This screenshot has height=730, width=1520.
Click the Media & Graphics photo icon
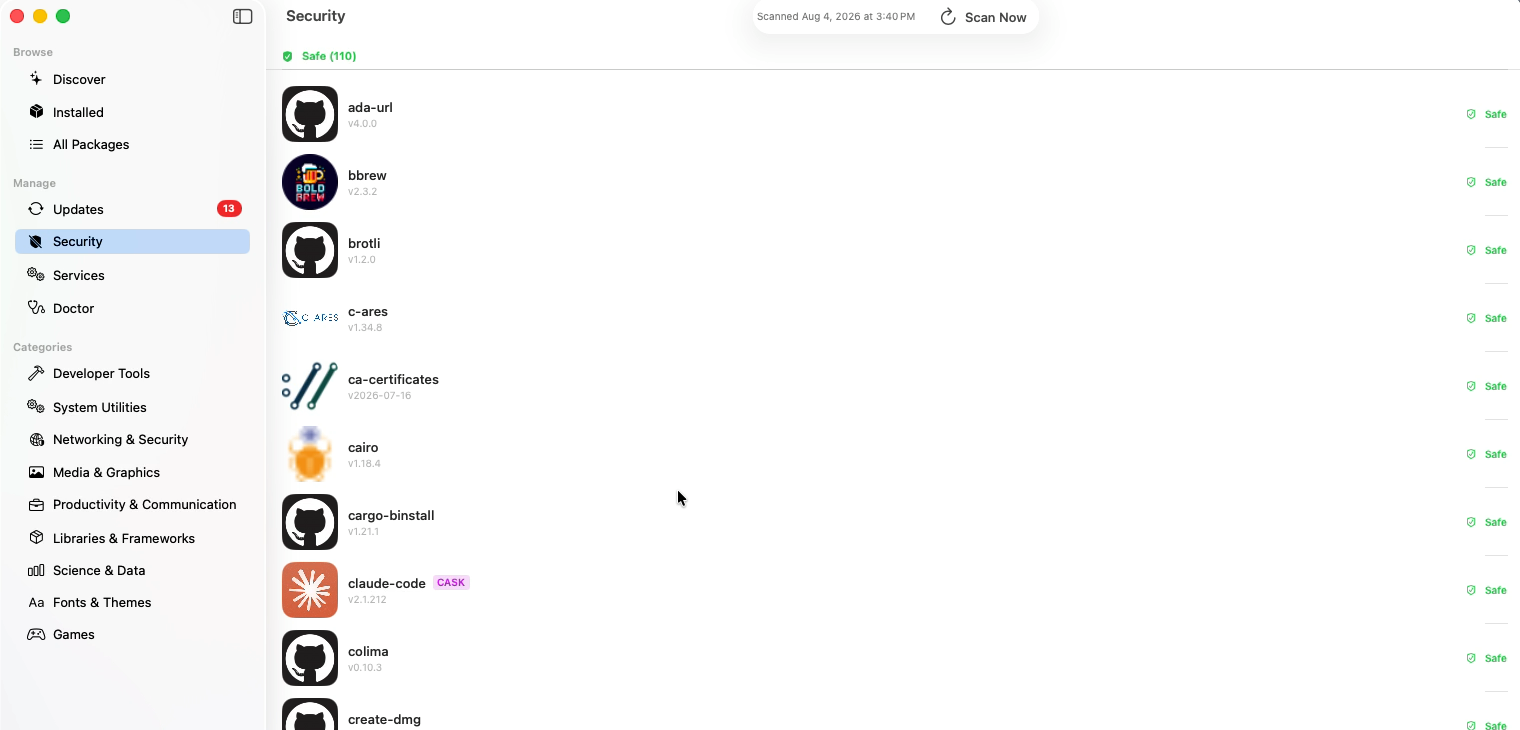pyautogui.click(x=36, y=472)
